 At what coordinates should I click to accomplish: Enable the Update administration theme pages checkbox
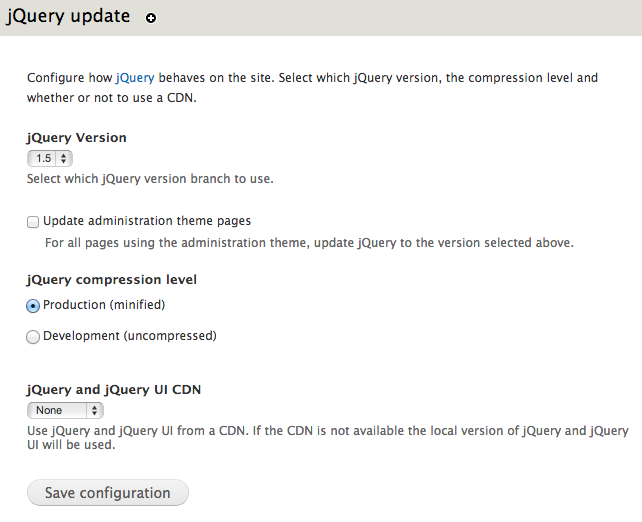33,221
